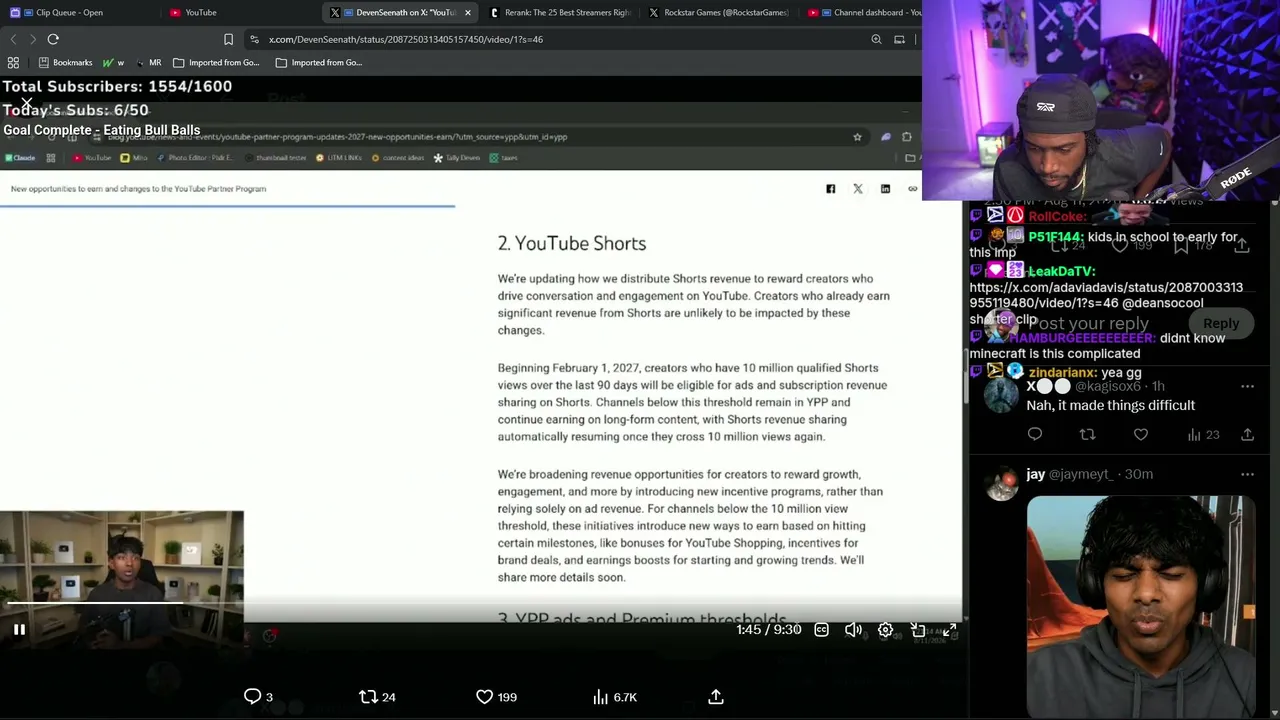The image size is (1280, 720).
Task: Like @kagisox6's reply
Action: [1141, 434]
